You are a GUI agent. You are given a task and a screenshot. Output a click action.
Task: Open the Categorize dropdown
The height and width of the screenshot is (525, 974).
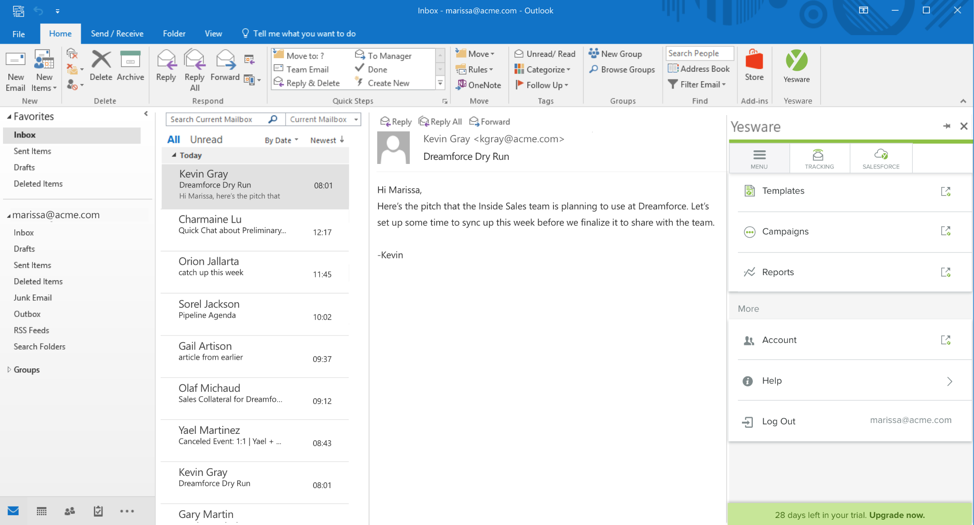(542, 70)
